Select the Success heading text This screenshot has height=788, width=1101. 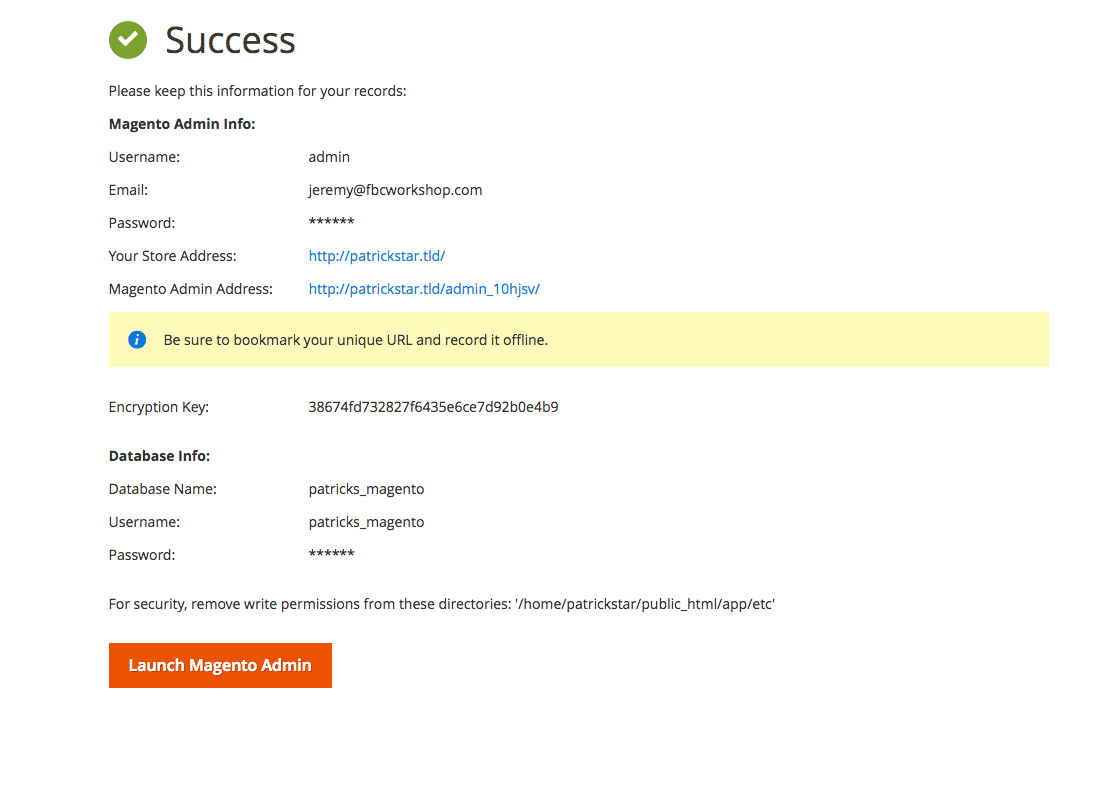(x=230, y=41)
